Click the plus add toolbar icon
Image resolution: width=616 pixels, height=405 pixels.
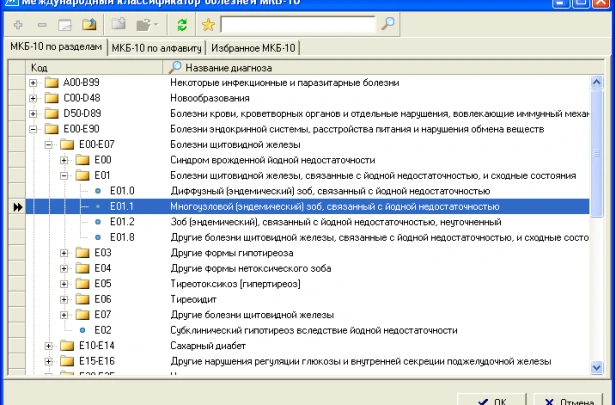(x=18, y=25)
